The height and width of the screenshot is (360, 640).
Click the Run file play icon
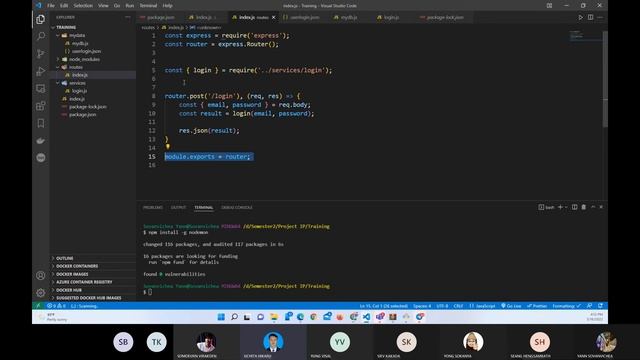click(580, 17)
